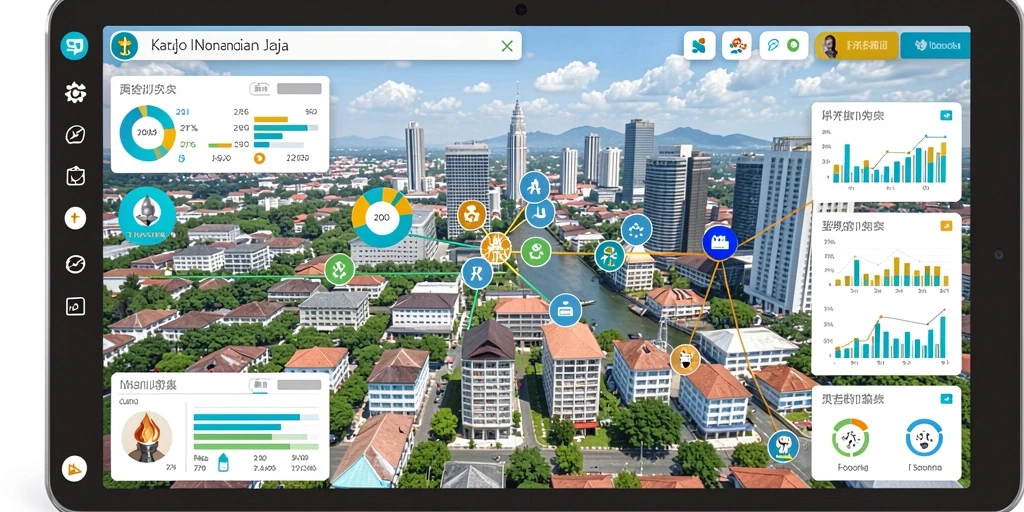Viewport: 1024px width, 512px height.
Task: Select the blue marker just below the top person marker
Action: (x=540, y=213)
